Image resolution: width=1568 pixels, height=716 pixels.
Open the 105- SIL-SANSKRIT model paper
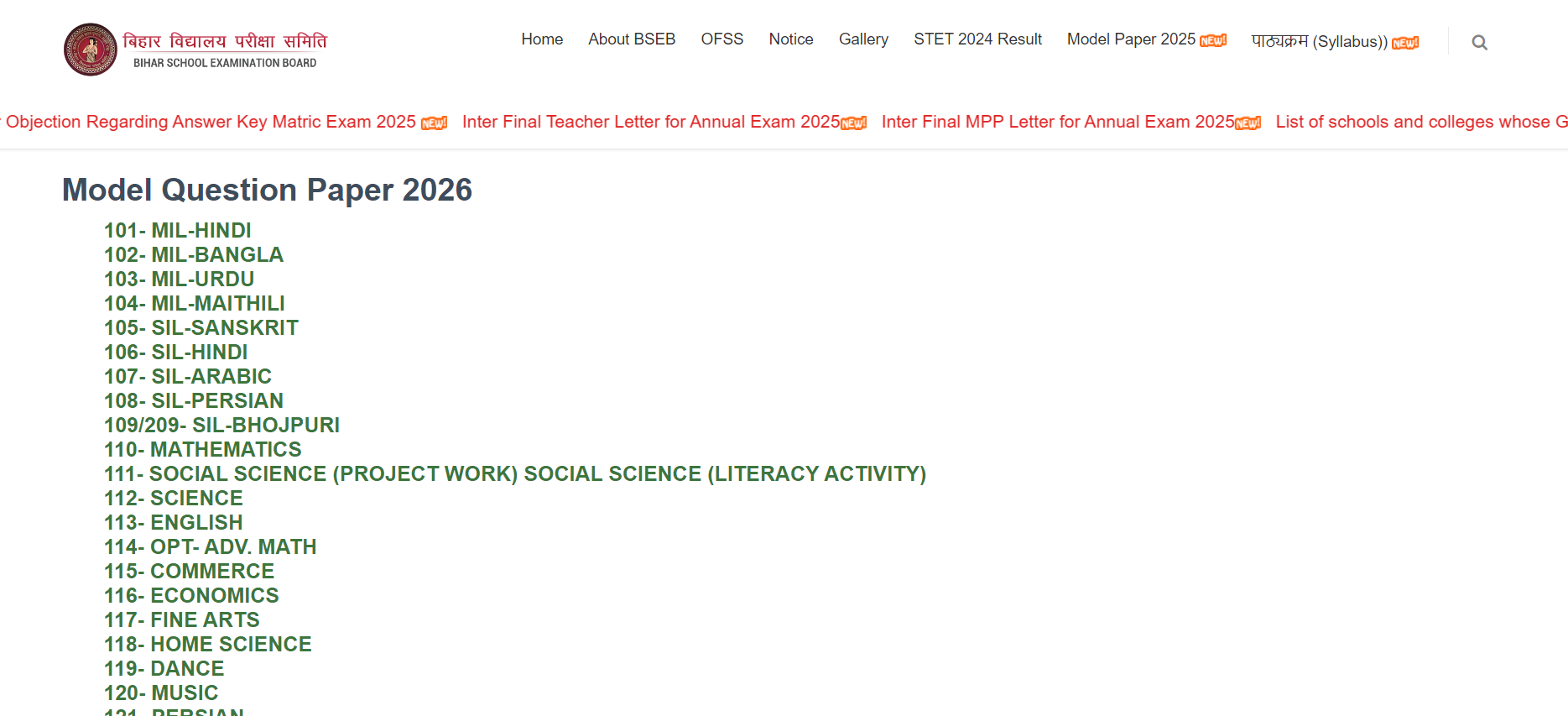pos(200,327)
